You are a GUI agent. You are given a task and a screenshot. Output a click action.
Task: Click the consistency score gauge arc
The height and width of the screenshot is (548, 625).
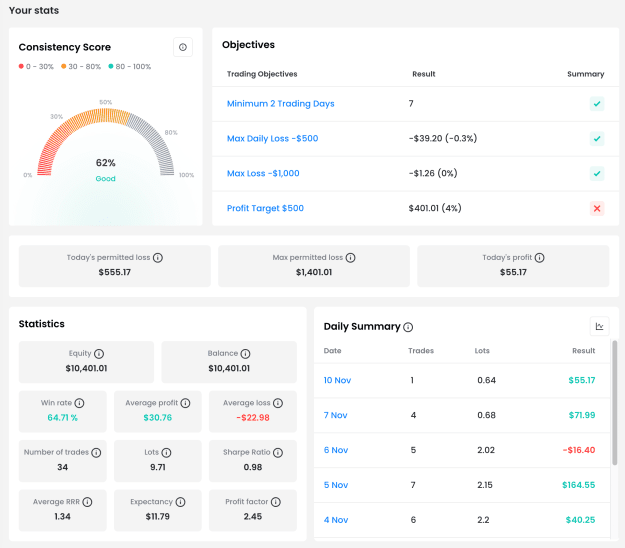pos(106,116)
